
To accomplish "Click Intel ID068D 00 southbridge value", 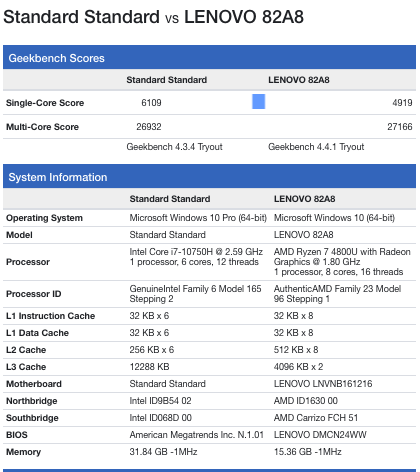I will click(x=160, y=418).
